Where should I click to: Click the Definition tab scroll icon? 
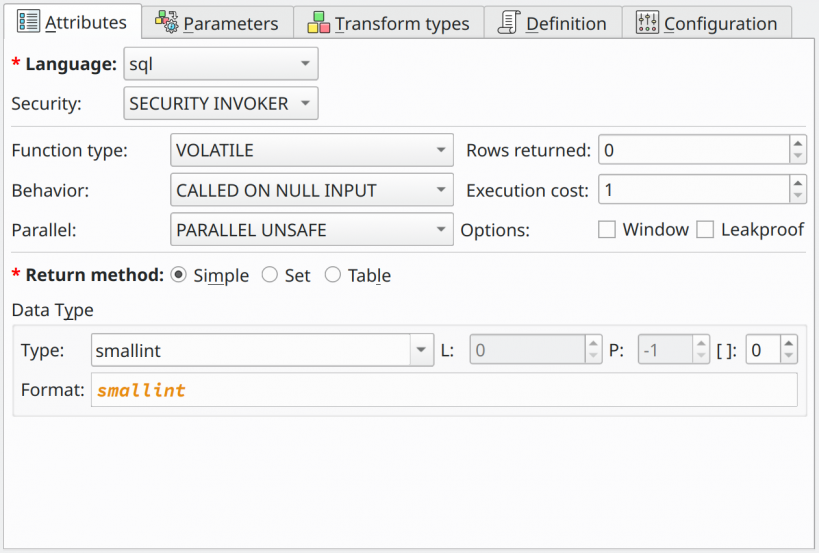click(508, 22)
